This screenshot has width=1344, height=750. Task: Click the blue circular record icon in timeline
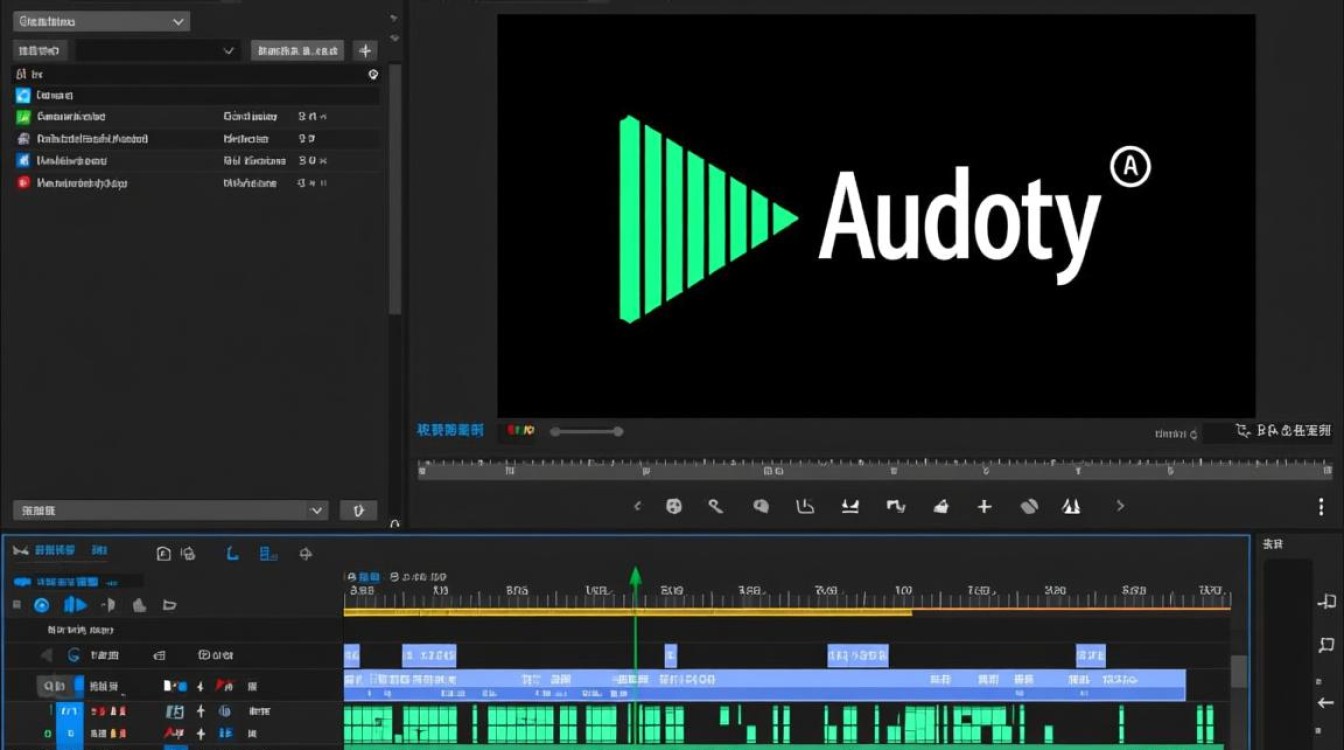[41, 605]
